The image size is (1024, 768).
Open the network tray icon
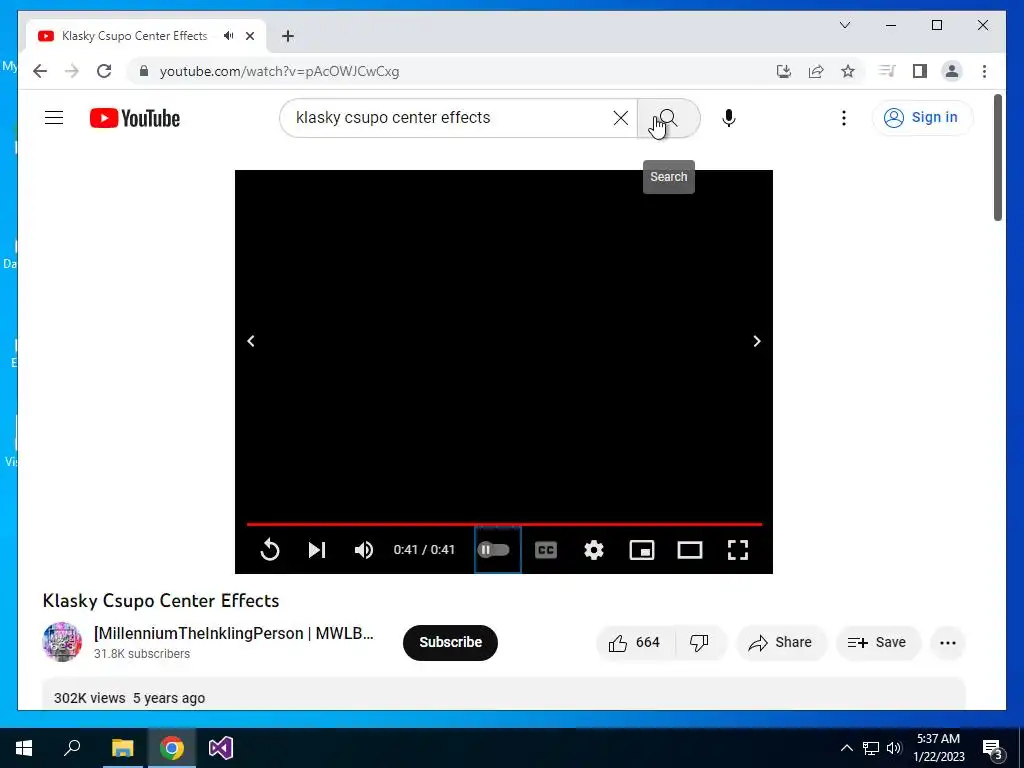click(871, 748)
